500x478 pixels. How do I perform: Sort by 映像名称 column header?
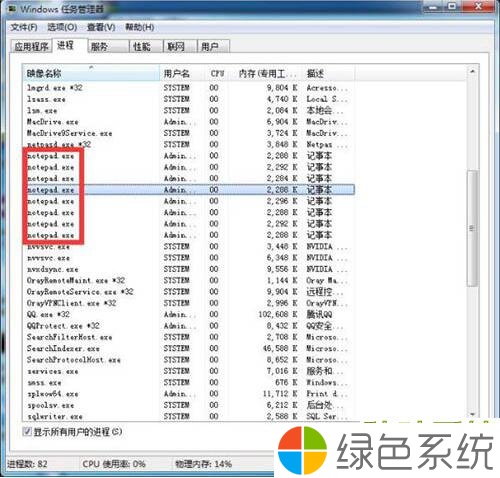click(91, 73)
